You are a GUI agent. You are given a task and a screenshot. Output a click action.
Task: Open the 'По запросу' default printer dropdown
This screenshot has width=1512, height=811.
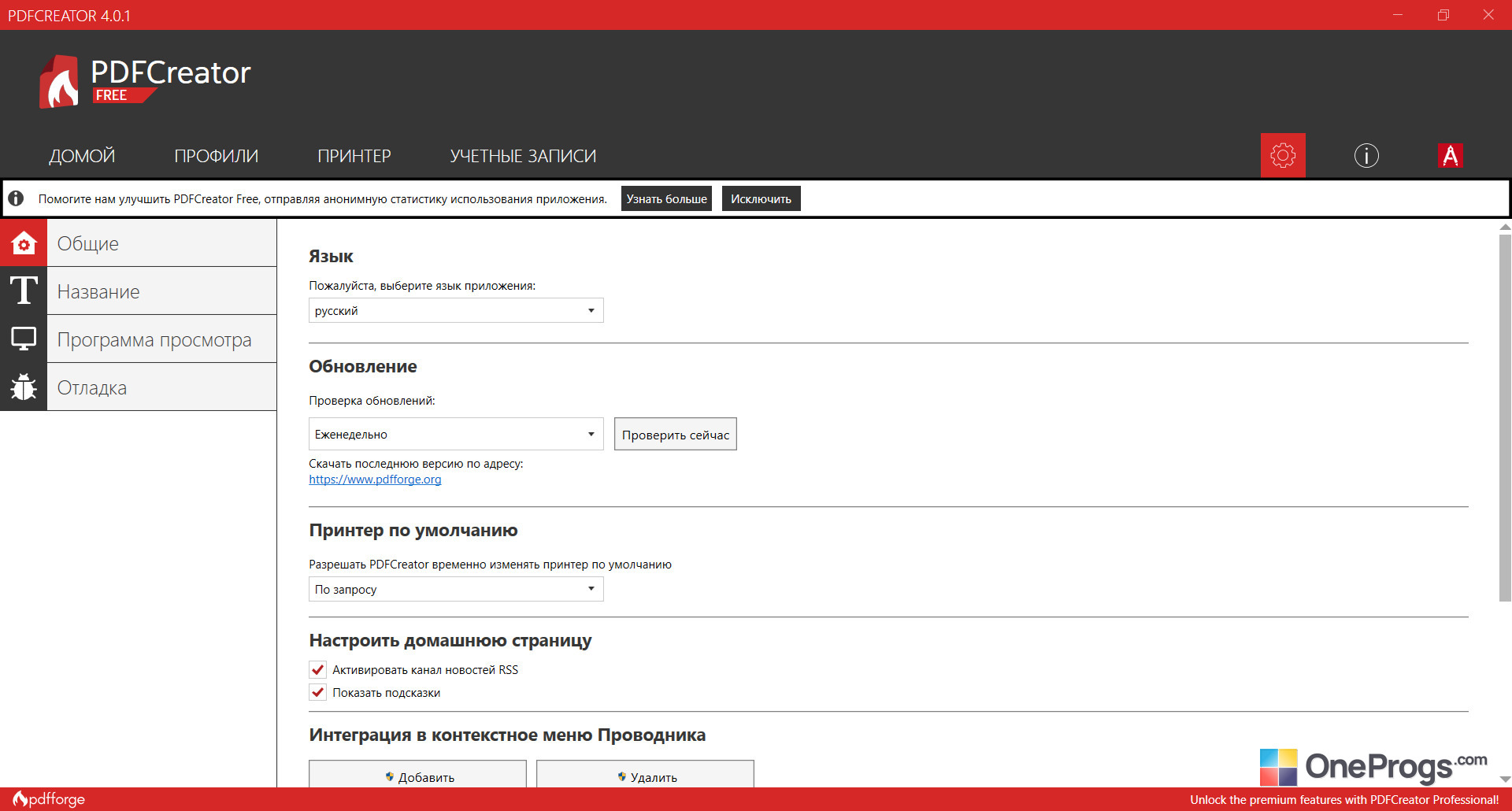click(456, 589)
